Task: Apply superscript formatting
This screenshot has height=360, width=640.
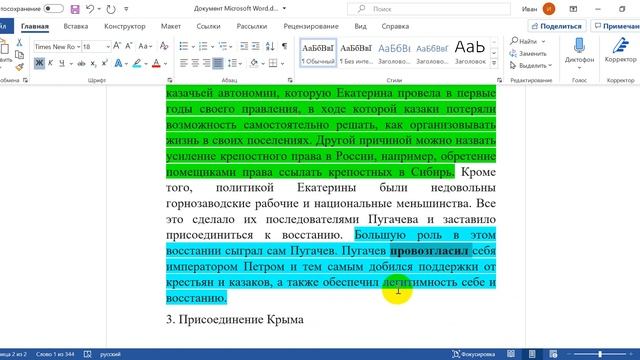Action: tap(104, 63)
